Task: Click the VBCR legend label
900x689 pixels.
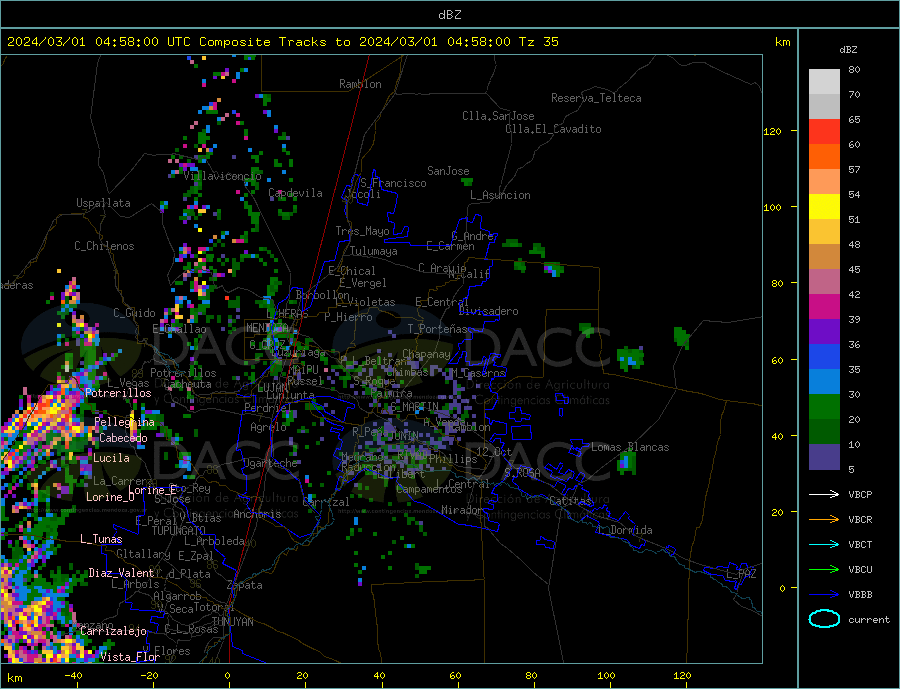Action: (x=860, y=520)
